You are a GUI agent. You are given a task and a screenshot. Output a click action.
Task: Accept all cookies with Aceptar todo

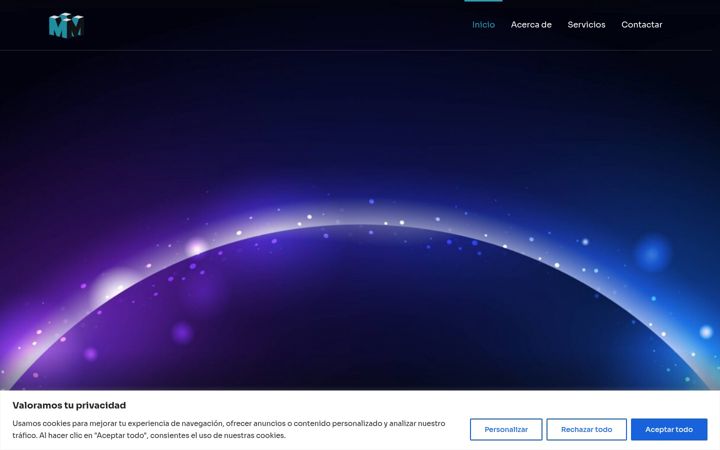669,429
